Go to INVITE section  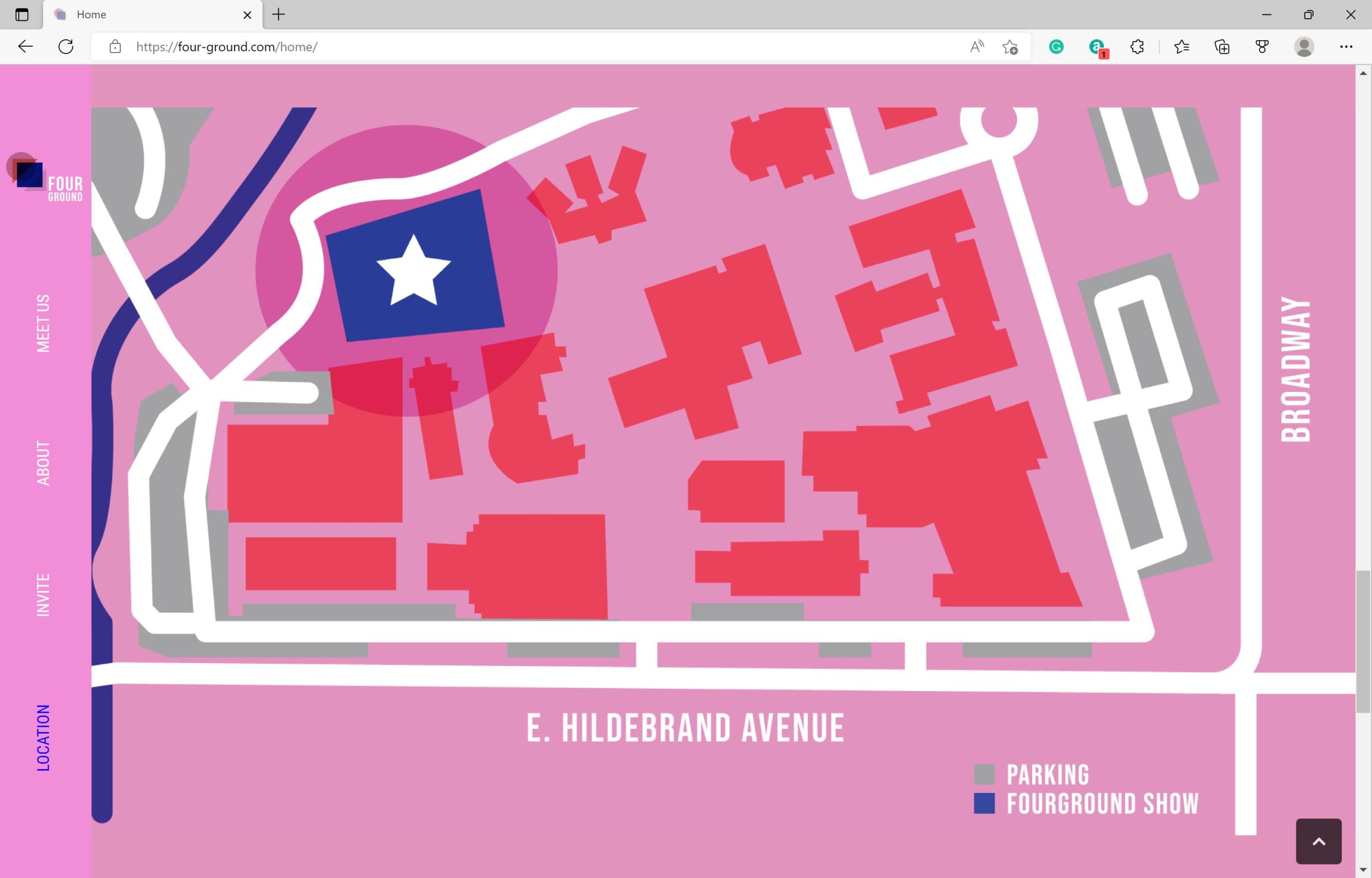click(x=43, y=594)
